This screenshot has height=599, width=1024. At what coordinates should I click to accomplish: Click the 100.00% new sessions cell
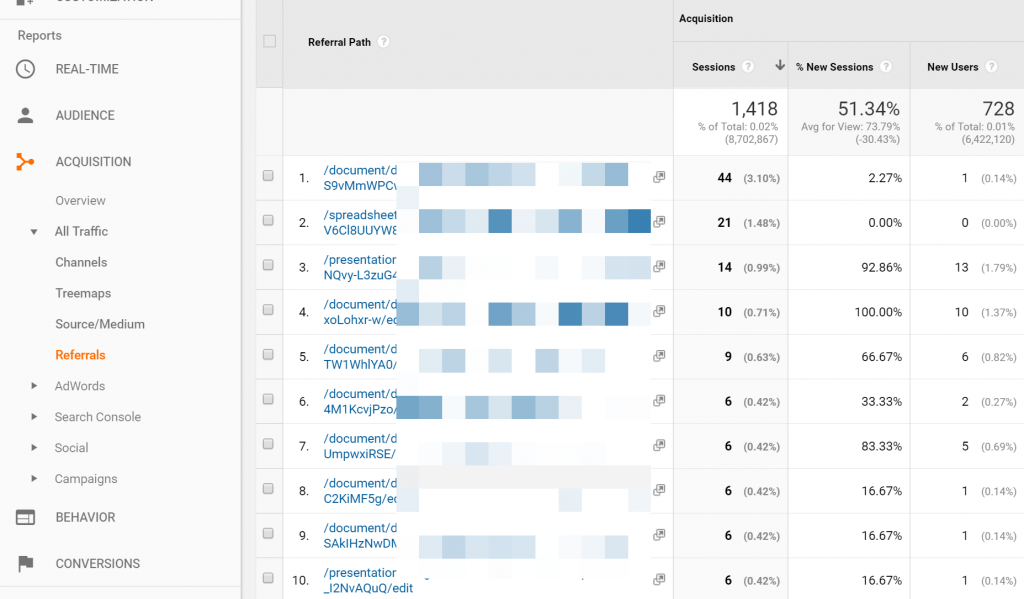pos(878,312)
